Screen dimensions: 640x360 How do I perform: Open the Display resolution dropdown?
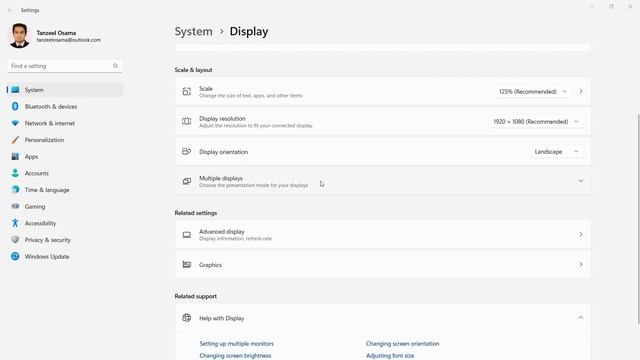coord(535,122)
